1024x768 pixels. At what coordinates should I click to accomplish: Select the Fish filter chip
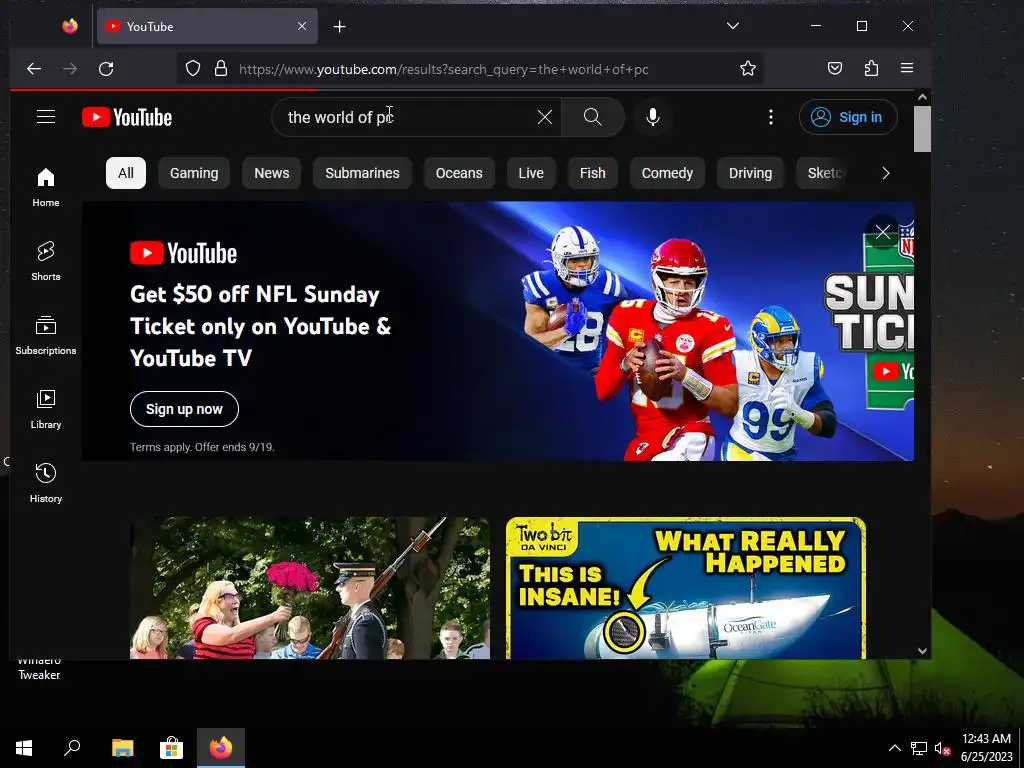click(x=592, y=173)
